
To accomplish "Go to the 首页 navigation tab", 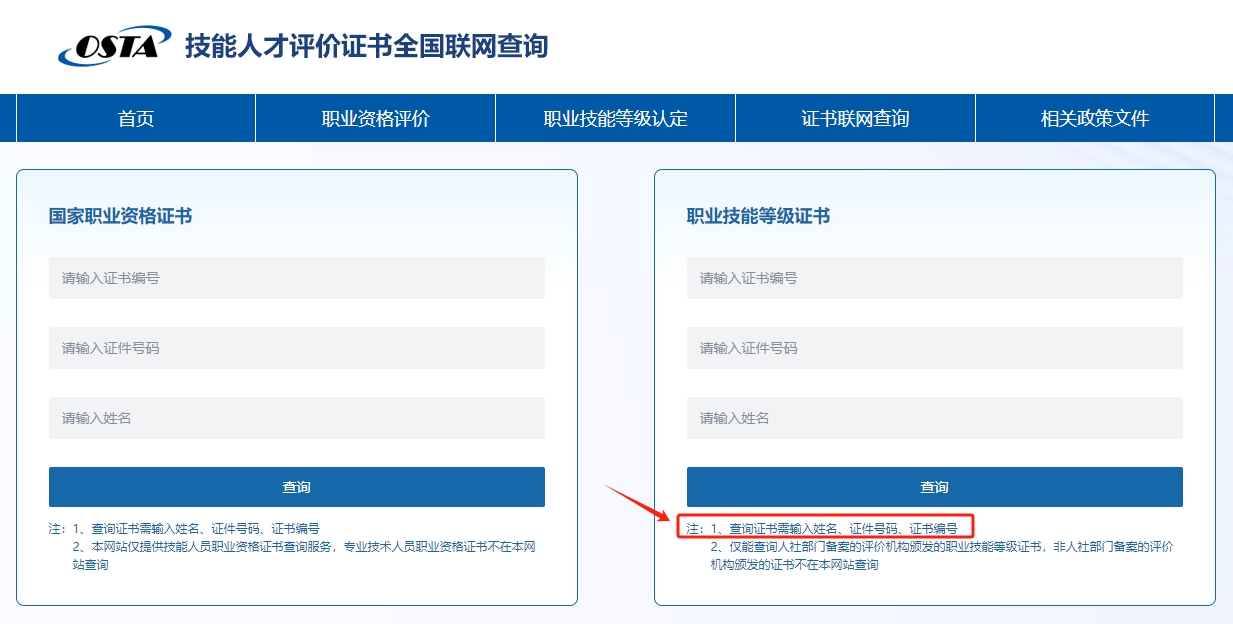I will tap(136, 118).
